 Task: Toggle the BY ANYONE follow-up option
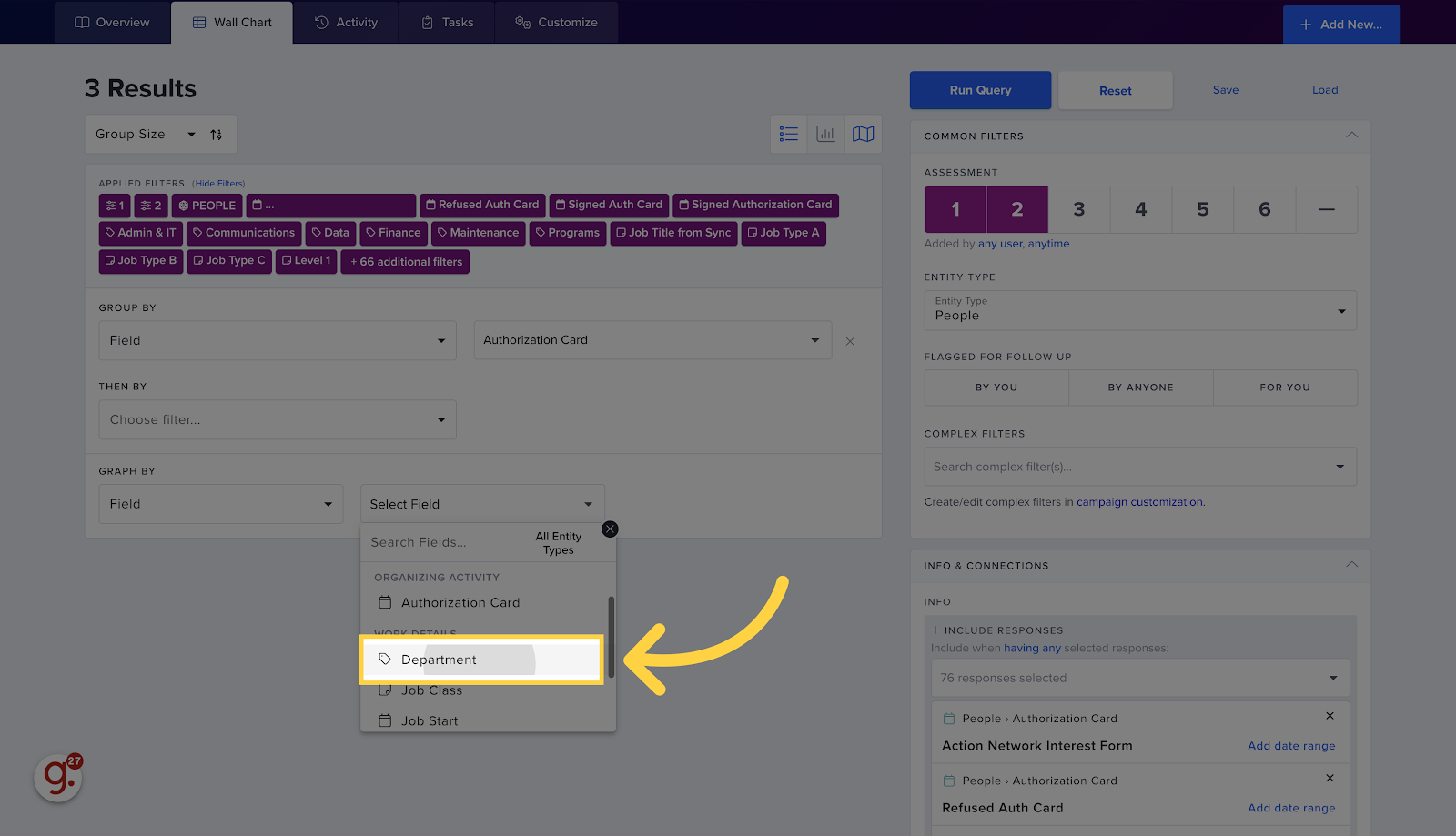[x=1140, y=388]
